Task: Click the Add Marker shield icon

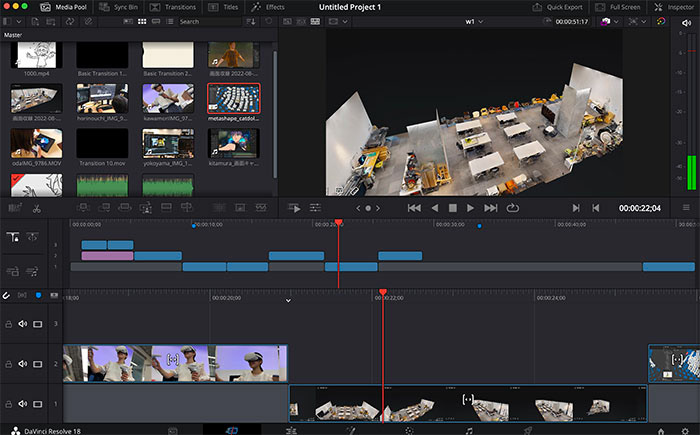Action: pos(38,295)
